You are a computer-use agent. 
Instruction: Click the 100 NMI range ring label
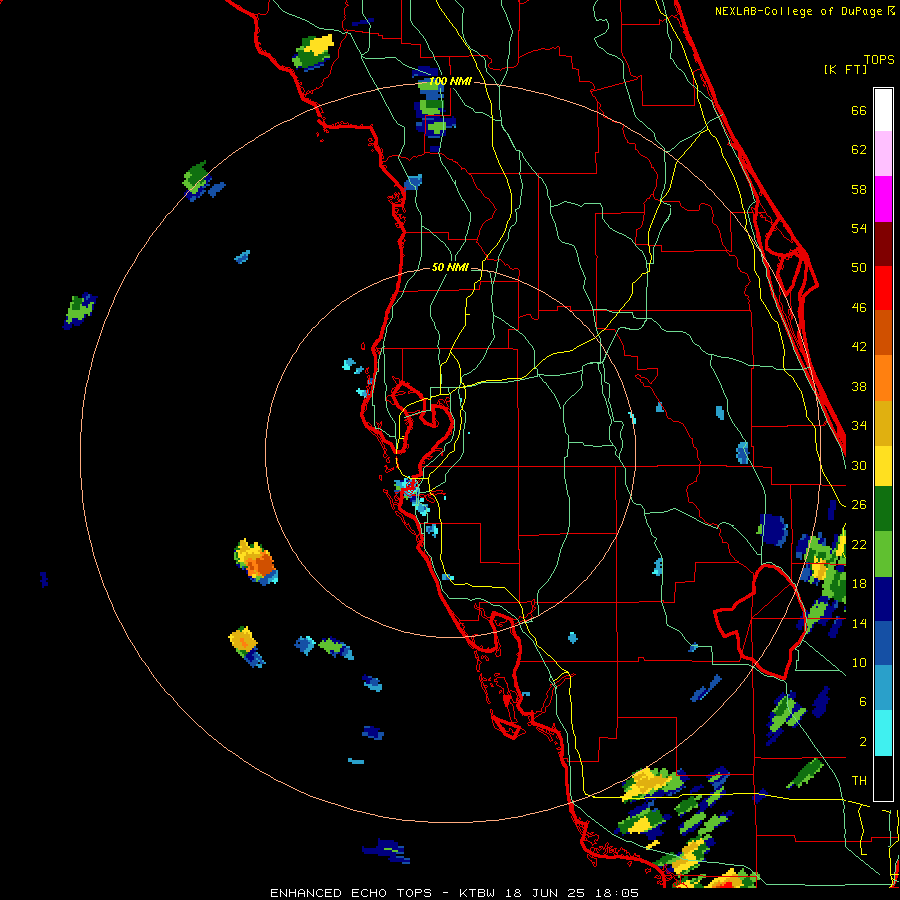click(450, 81)
